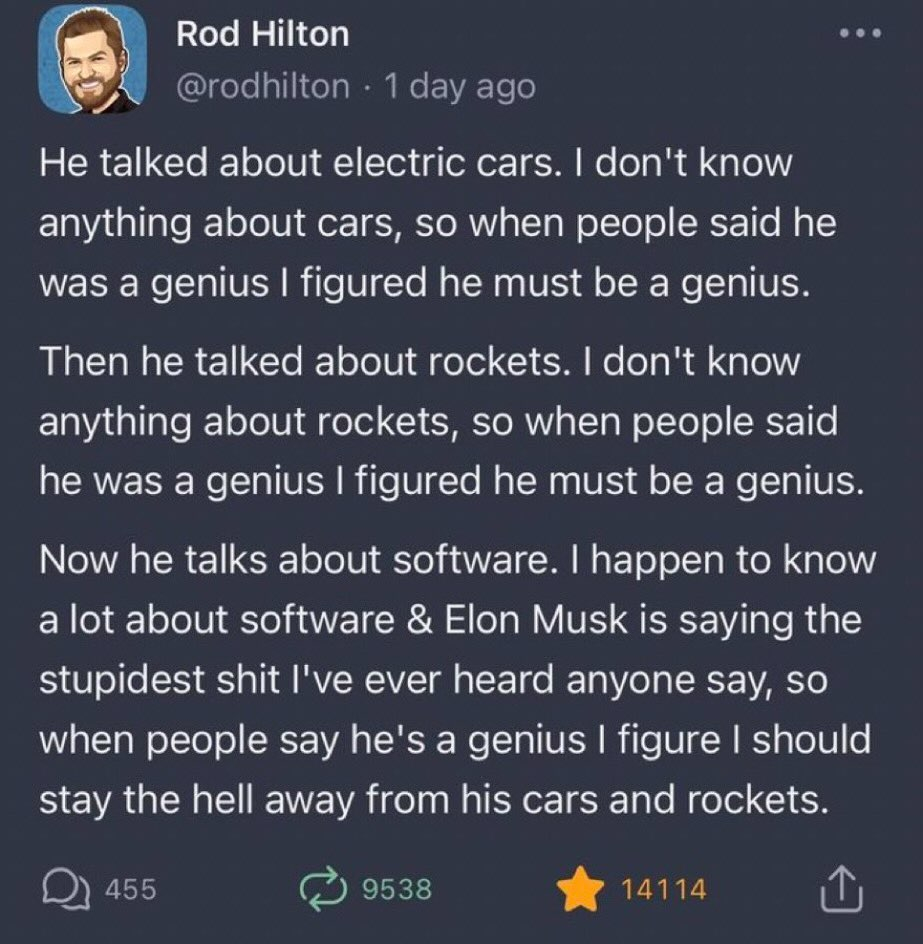Click the 9538 boosts count

click(396, 888)
